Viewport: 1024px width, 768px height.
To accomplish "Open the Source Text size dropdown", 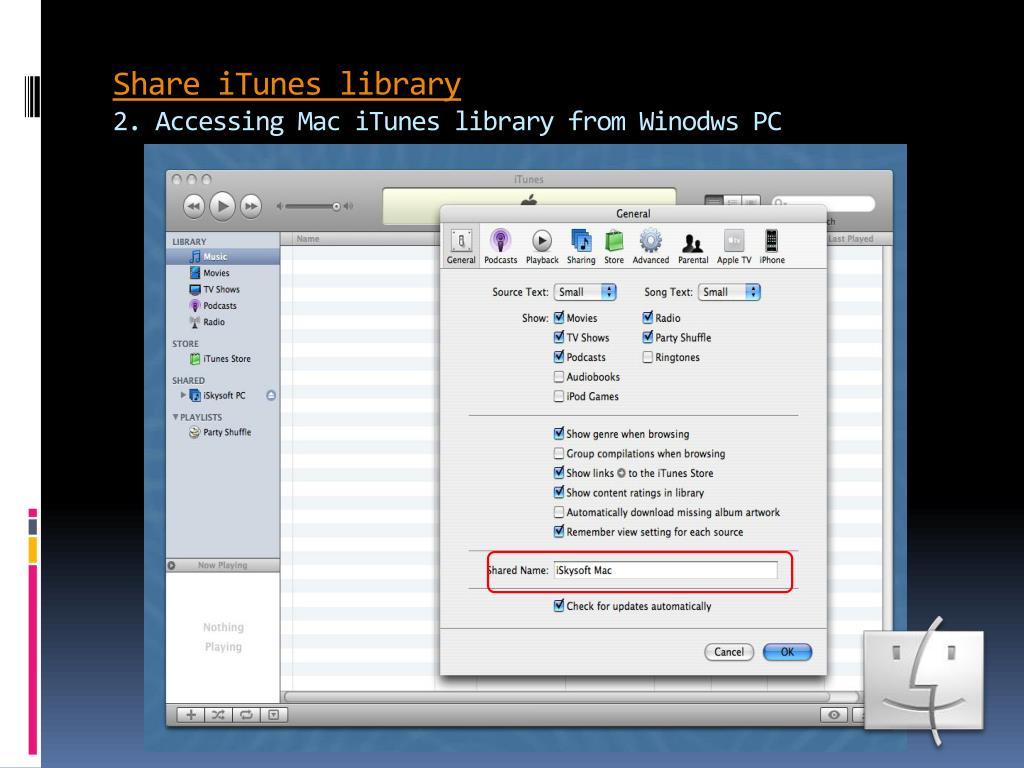I will (x=585, y=292).
